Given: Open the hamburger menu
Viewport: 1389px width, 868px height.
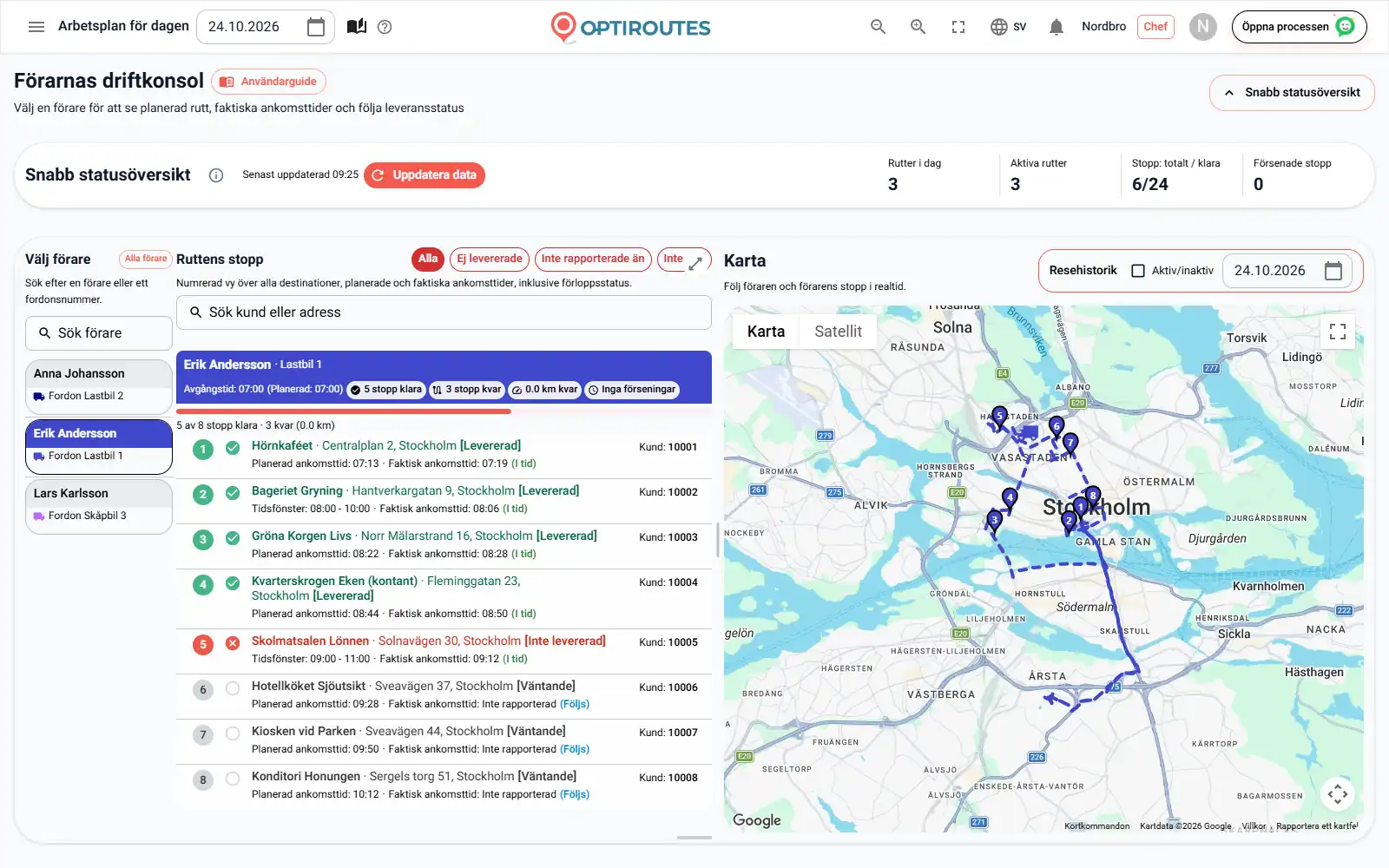Looking at the screenshot, I should point(36,27).
